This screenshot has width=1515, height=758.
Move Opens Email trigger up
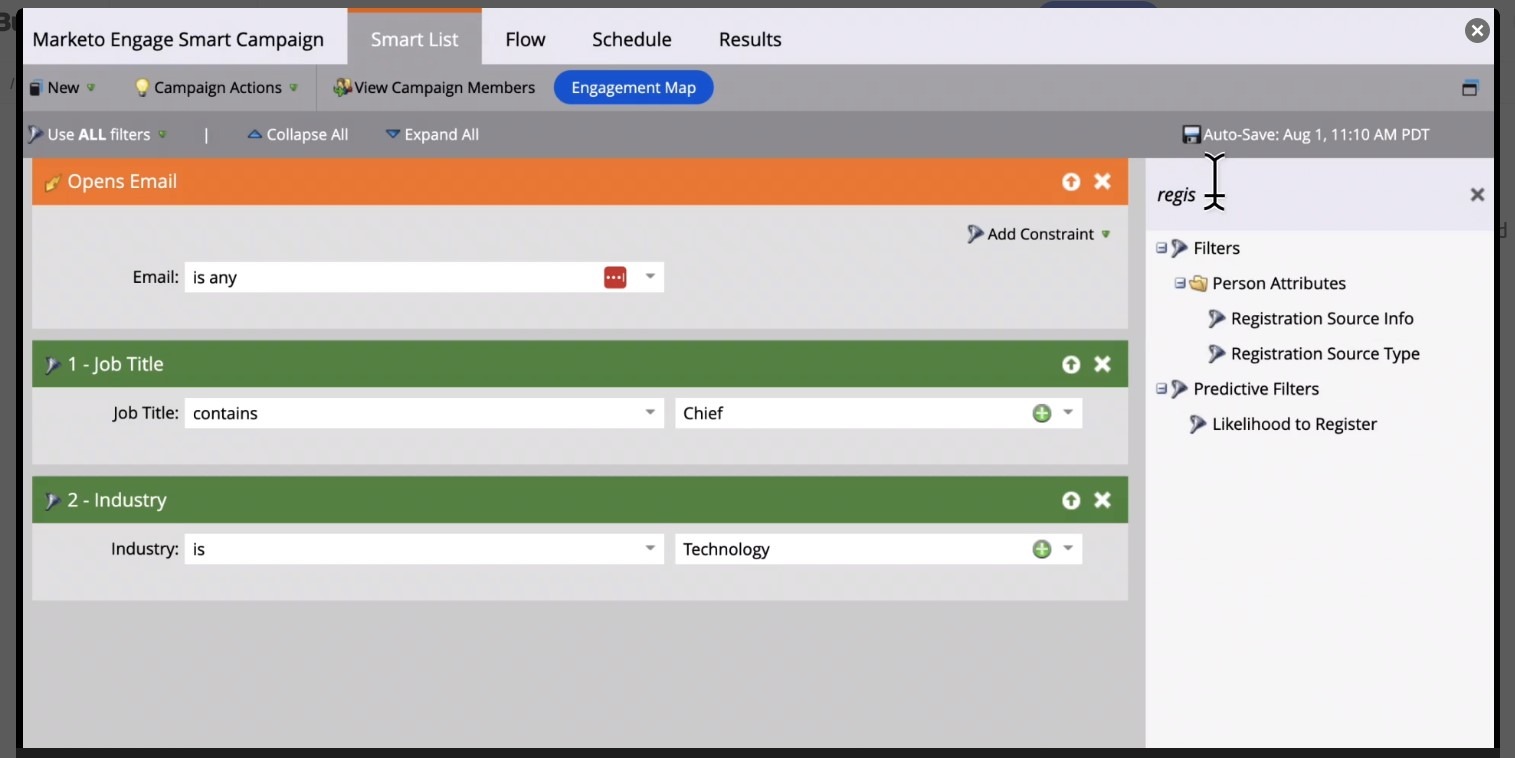point(1071,181)
